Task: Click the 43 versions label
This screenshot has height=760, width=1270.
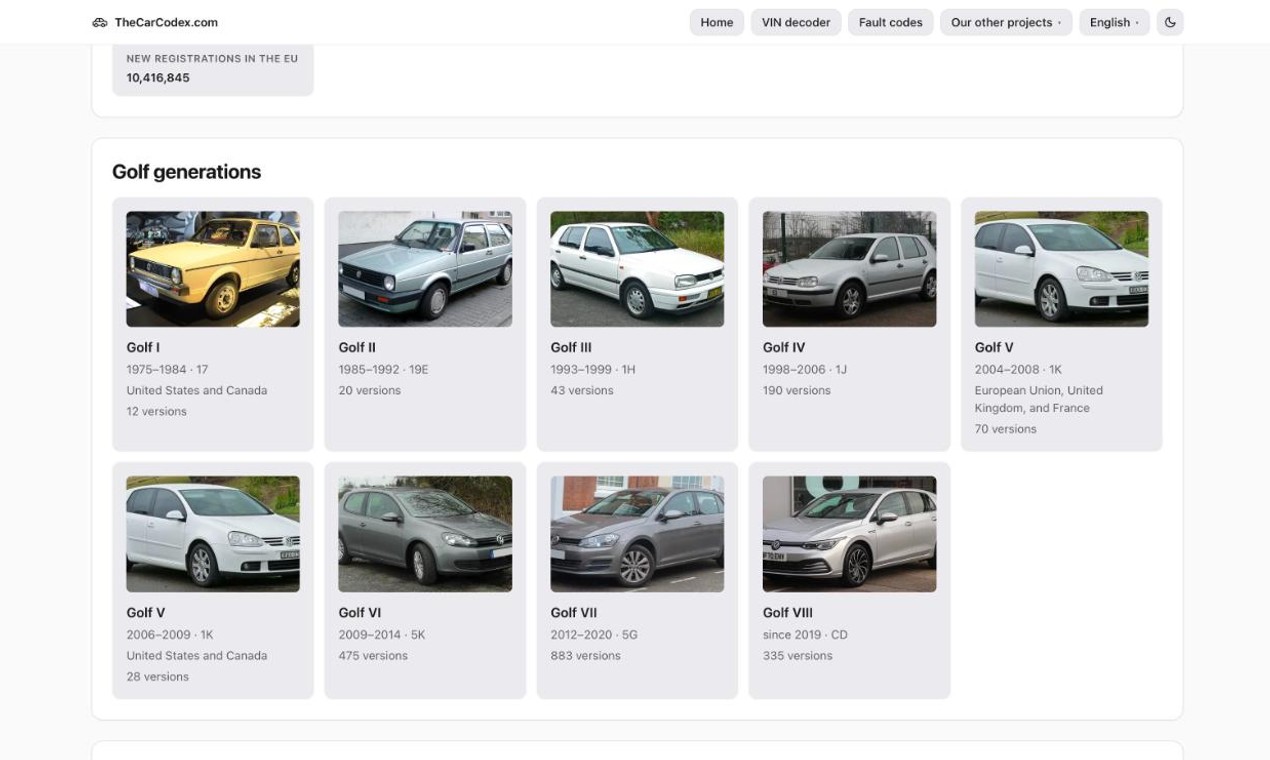Action: point(582,390)
